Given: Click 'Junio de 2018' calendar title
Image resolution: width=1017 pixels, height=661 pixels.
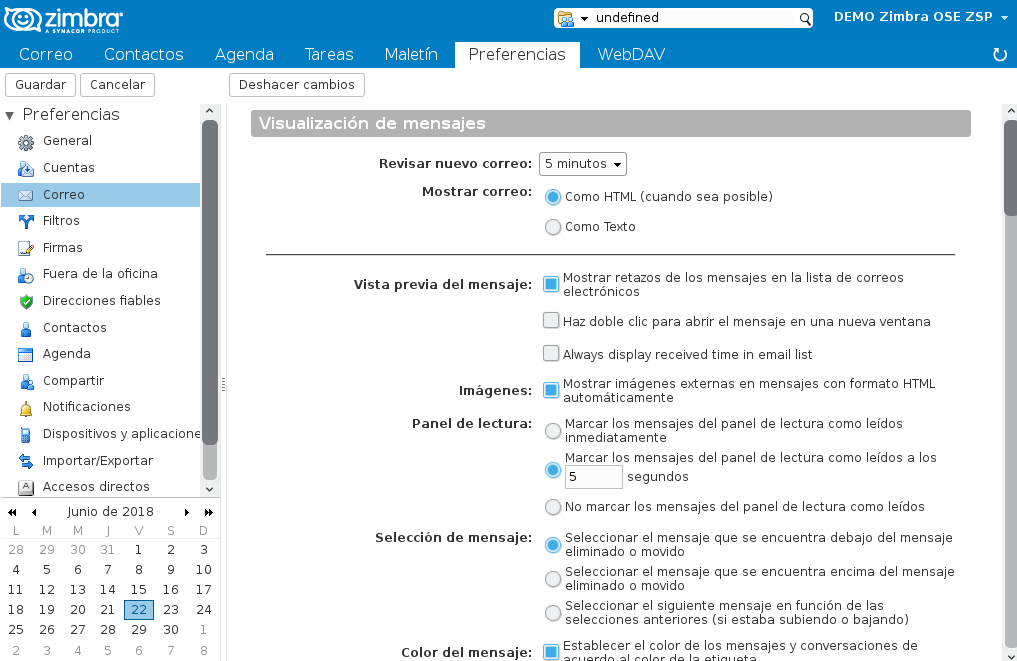Looking at the screenshot, I should click(x=110, y=512).
